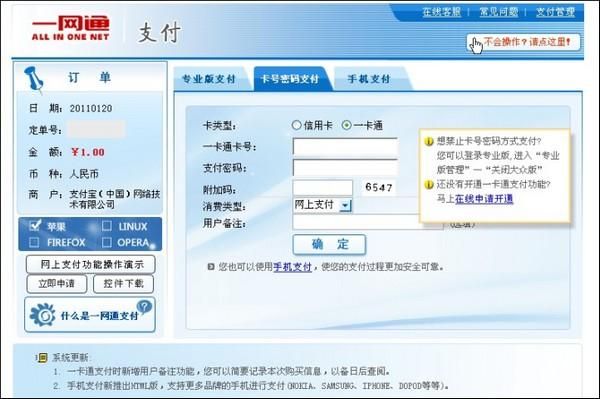Open the 在线申请开通 link
Viewport: 600px width, 399px height.
484,199
